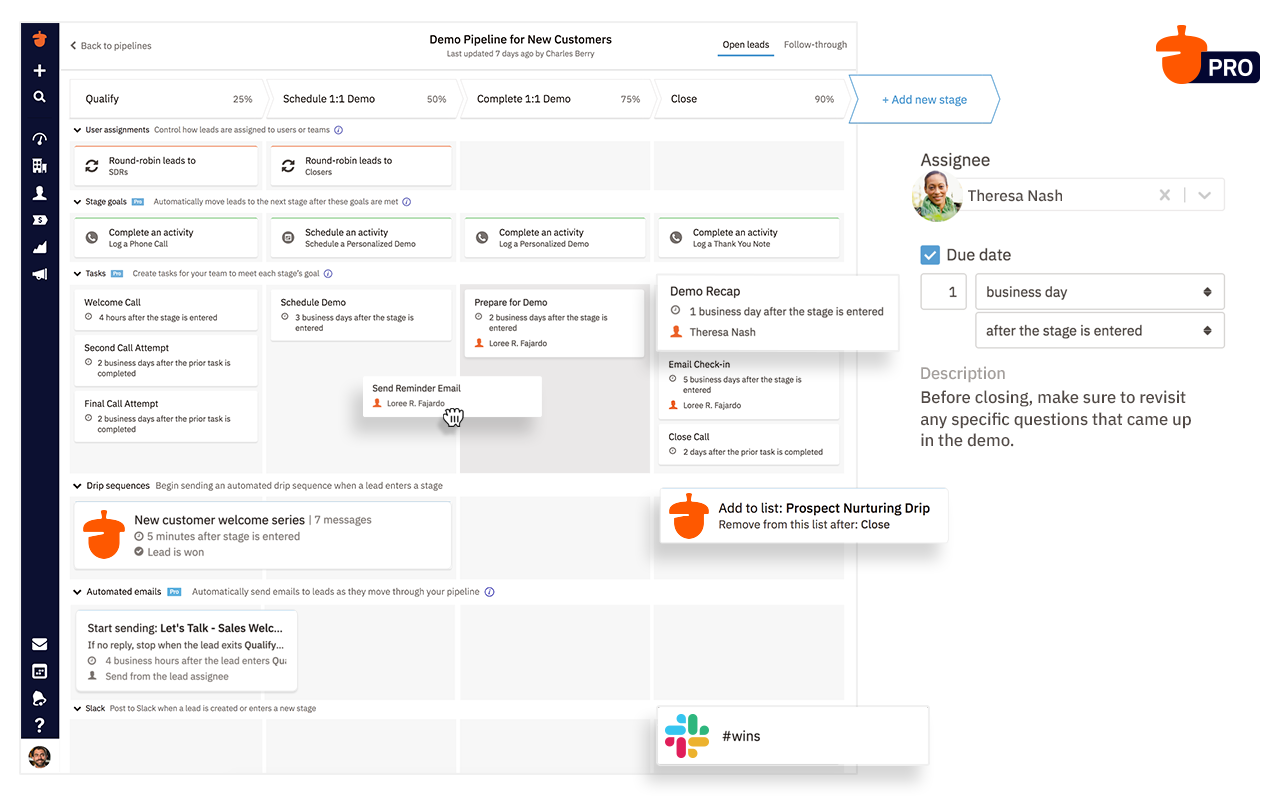Click info icon beside User assignments description
The width and height of the screenshot is (1280, 800).
pos(338,130)
